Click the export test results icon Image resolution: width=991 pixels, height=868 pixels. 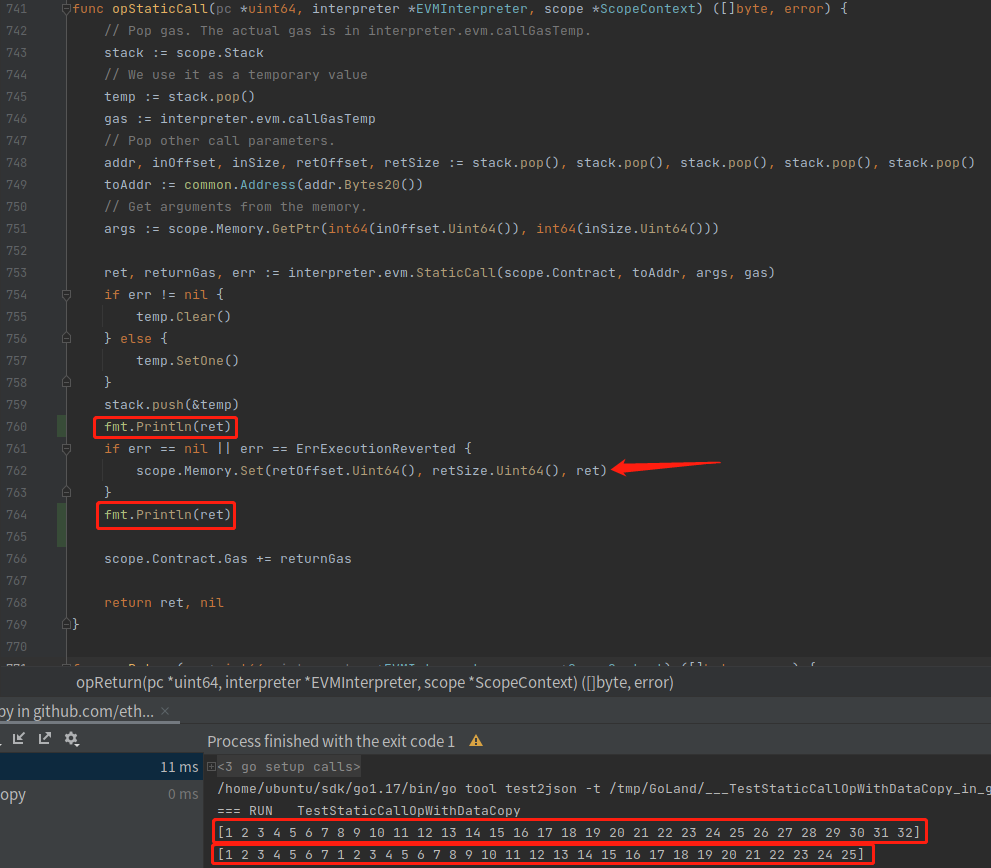coord(45,738)
